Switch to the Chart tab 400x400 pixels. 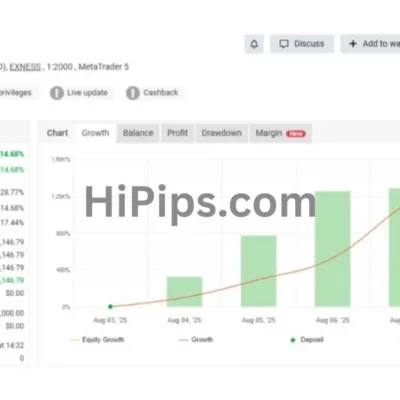(57, 133)
